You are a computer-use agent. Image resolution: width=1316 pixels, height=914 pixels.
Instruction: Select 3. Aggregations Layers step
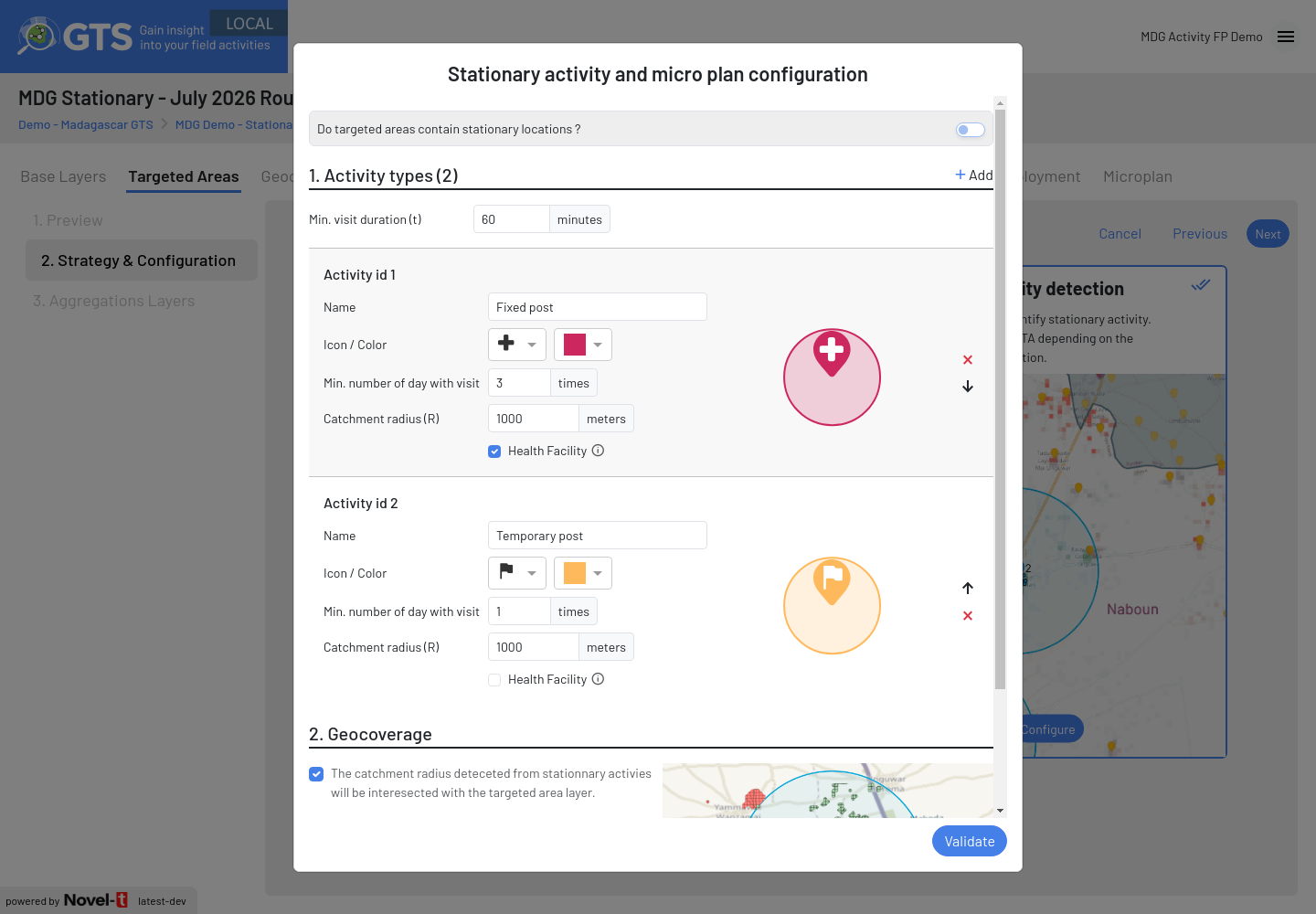tap(114, 301)
